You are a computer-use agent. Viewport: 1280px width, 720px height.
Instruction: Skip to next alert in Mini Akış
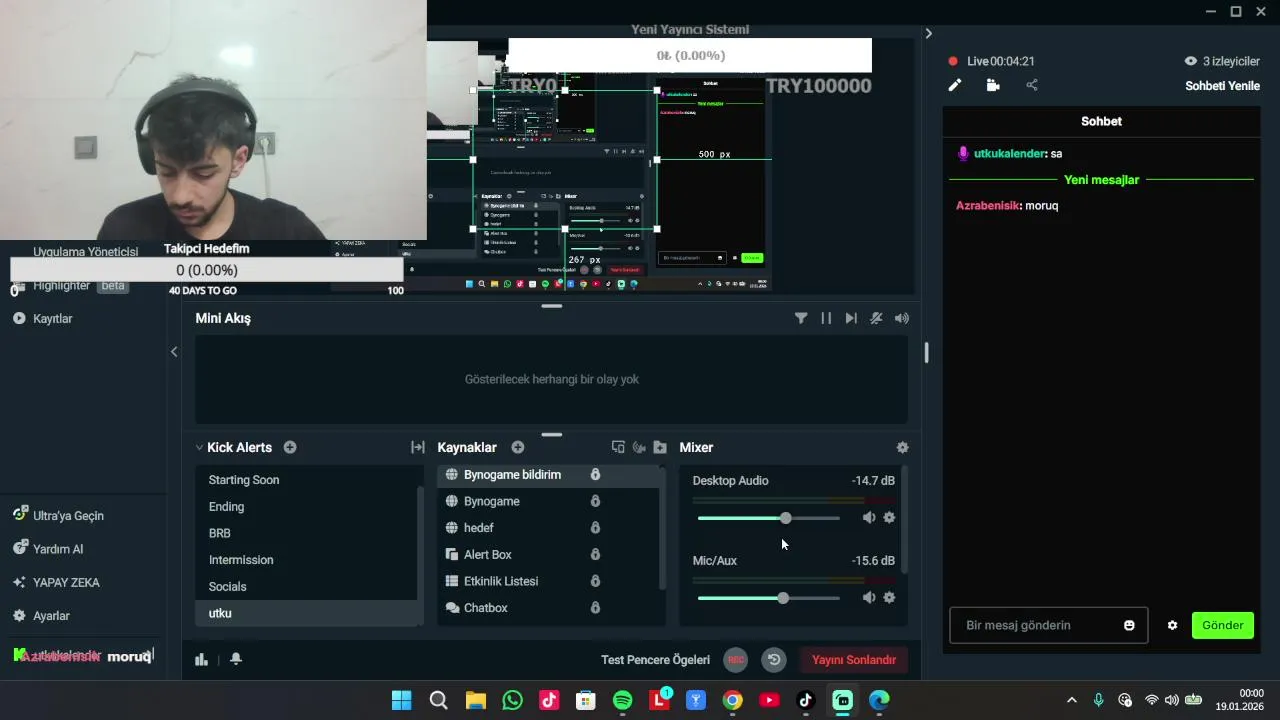(x=851, y=318)
